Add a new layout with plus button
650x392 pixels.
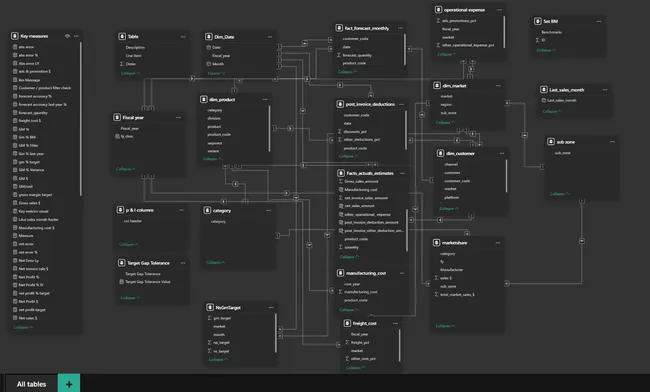pos(69,384)
